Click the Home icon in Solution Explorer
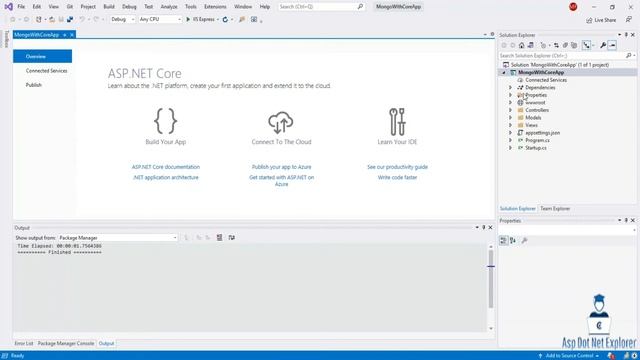Viewport: 640px width, 360px height. click(522, 45)
